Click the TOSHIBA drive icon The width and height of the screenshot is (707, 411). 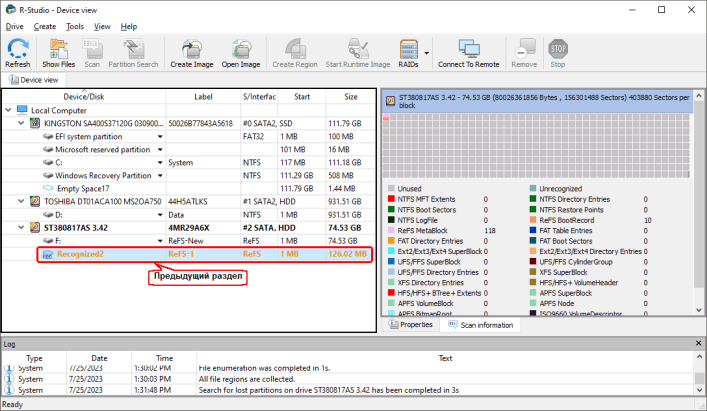pos(35,201)
